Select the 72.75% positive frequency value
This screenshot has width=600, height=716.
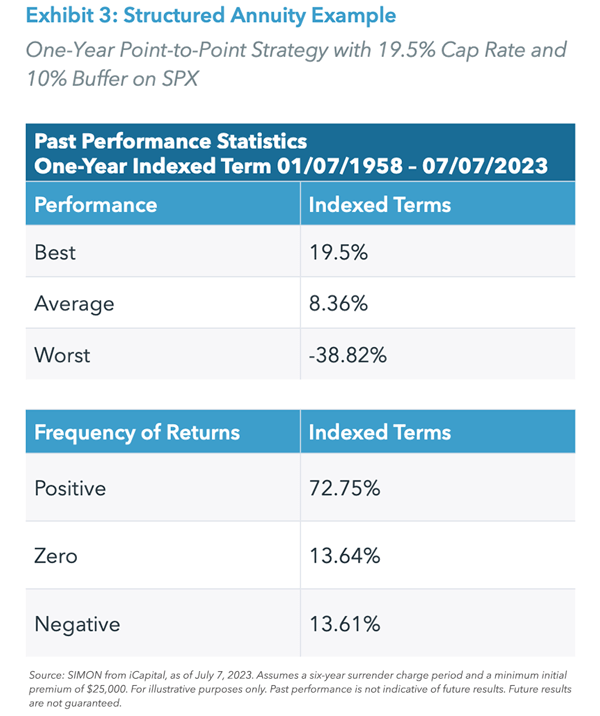(345, 489)
